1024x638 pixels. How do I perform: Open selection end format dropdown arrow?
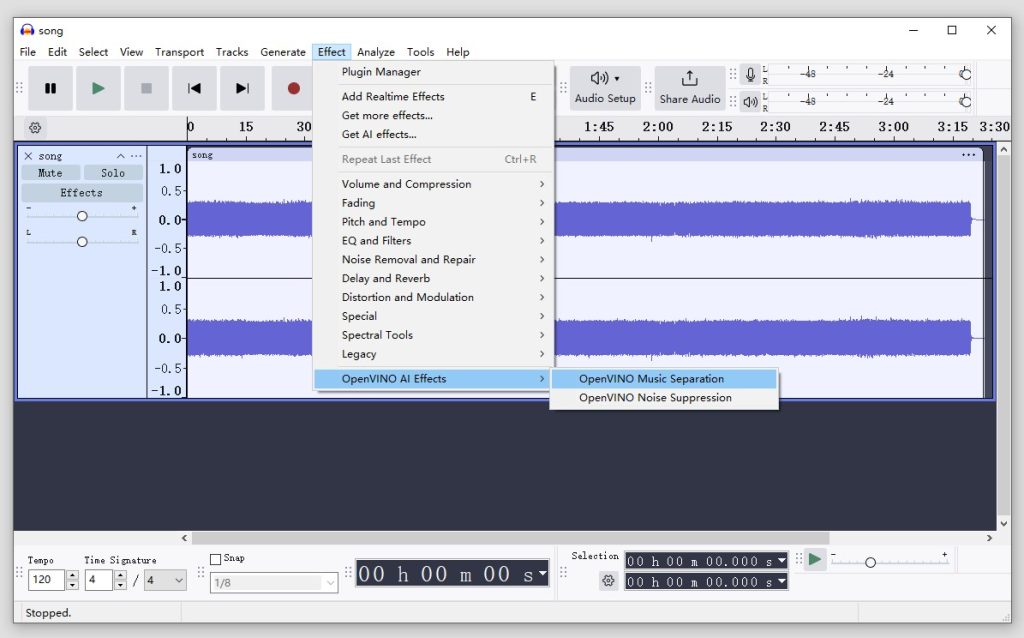coord(782,581)
